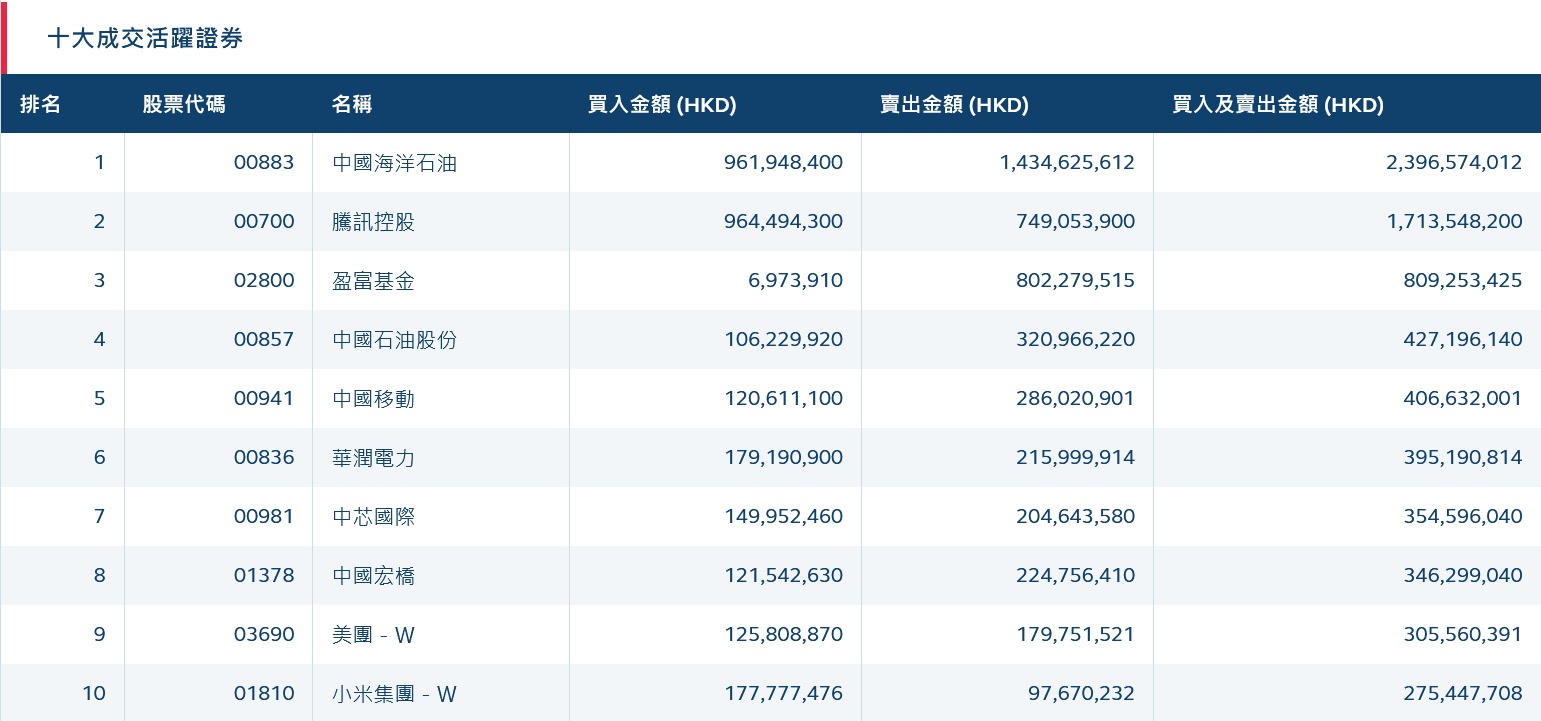Image resolution: width=1541 pixels, height=721 pixels.
Task: Click buy amount 177,777,476
Action: tap(783, 693)
